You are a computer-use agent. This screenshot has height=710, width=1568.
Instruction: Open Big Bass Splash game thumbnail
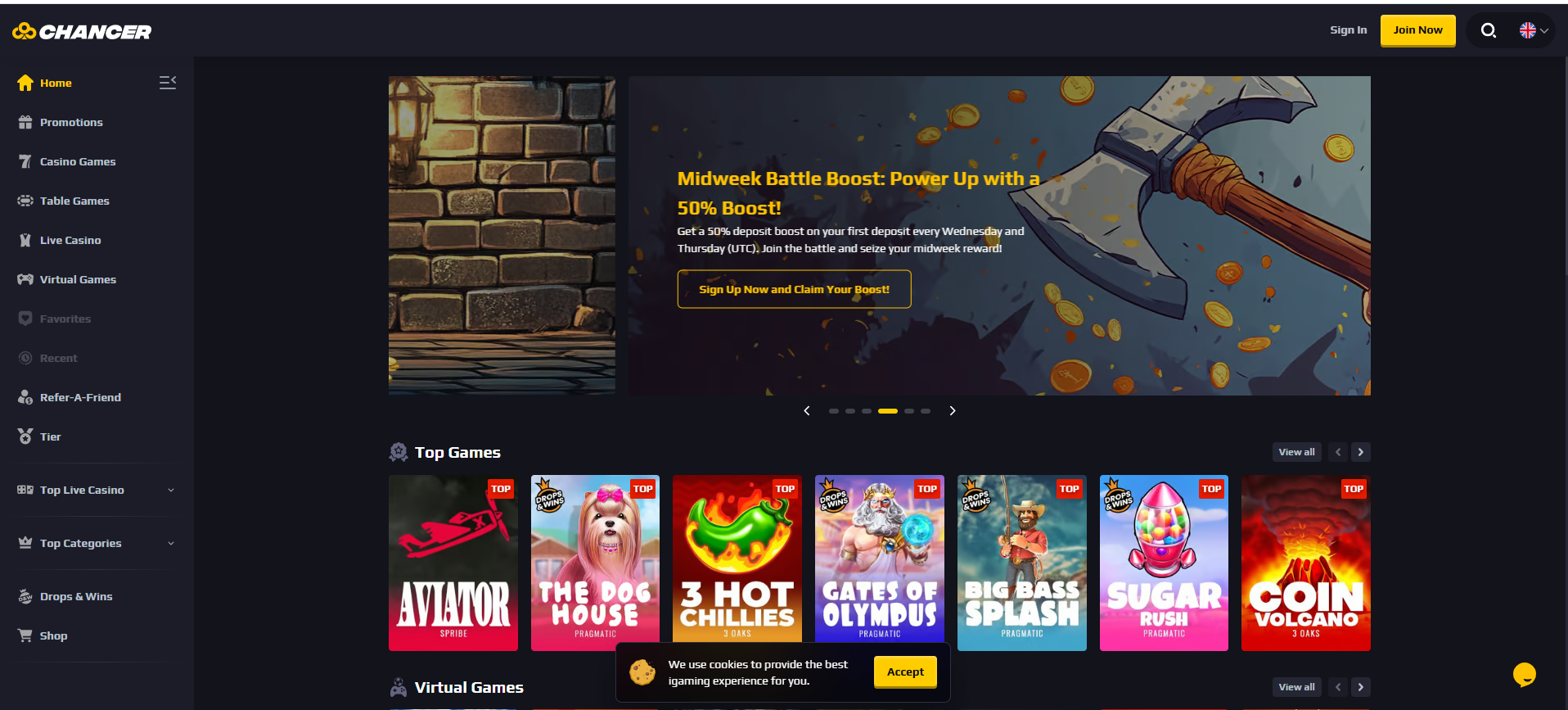pos(1022,563)
